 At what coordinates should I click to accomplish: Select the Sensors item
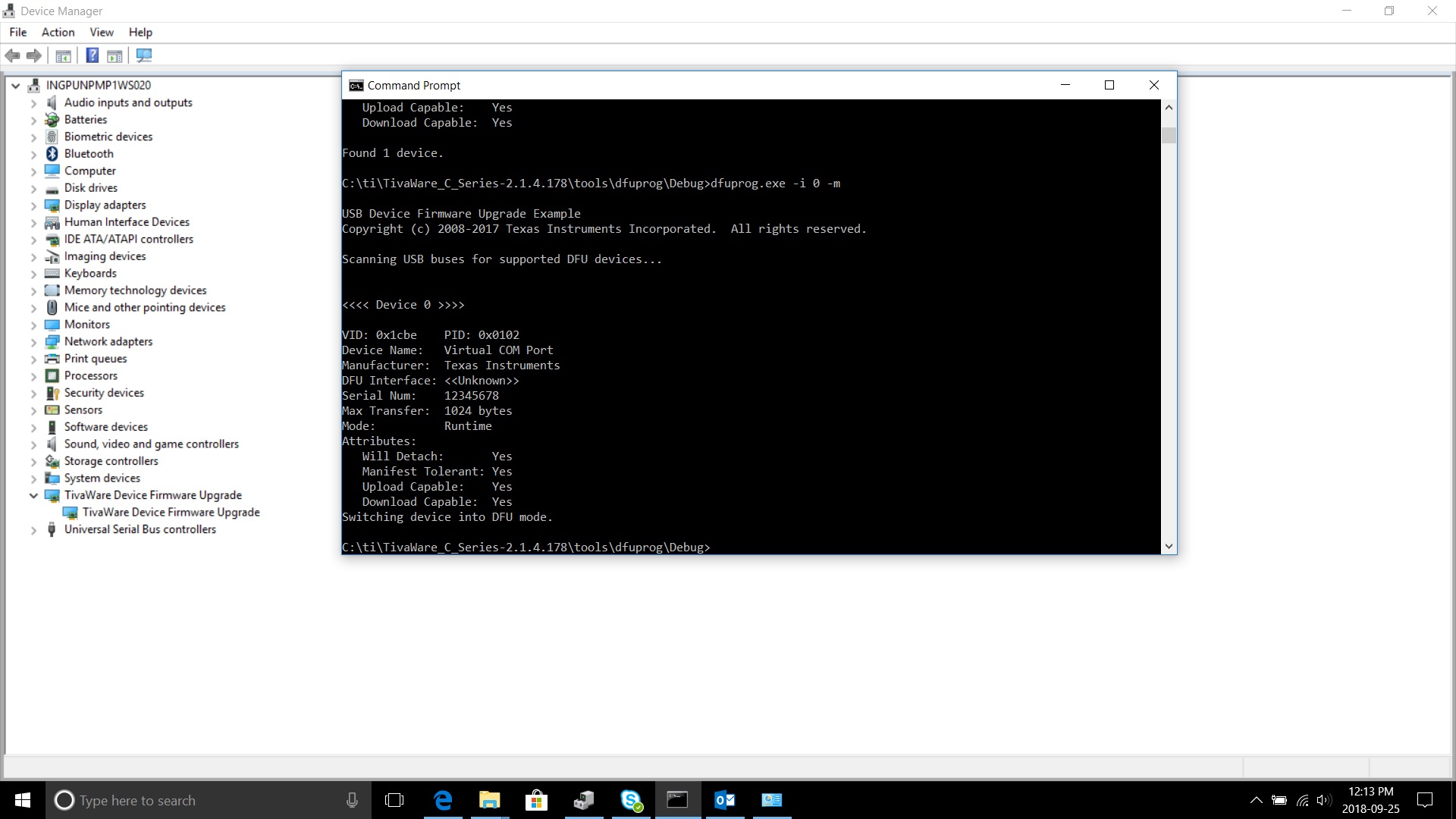point(83,409)
